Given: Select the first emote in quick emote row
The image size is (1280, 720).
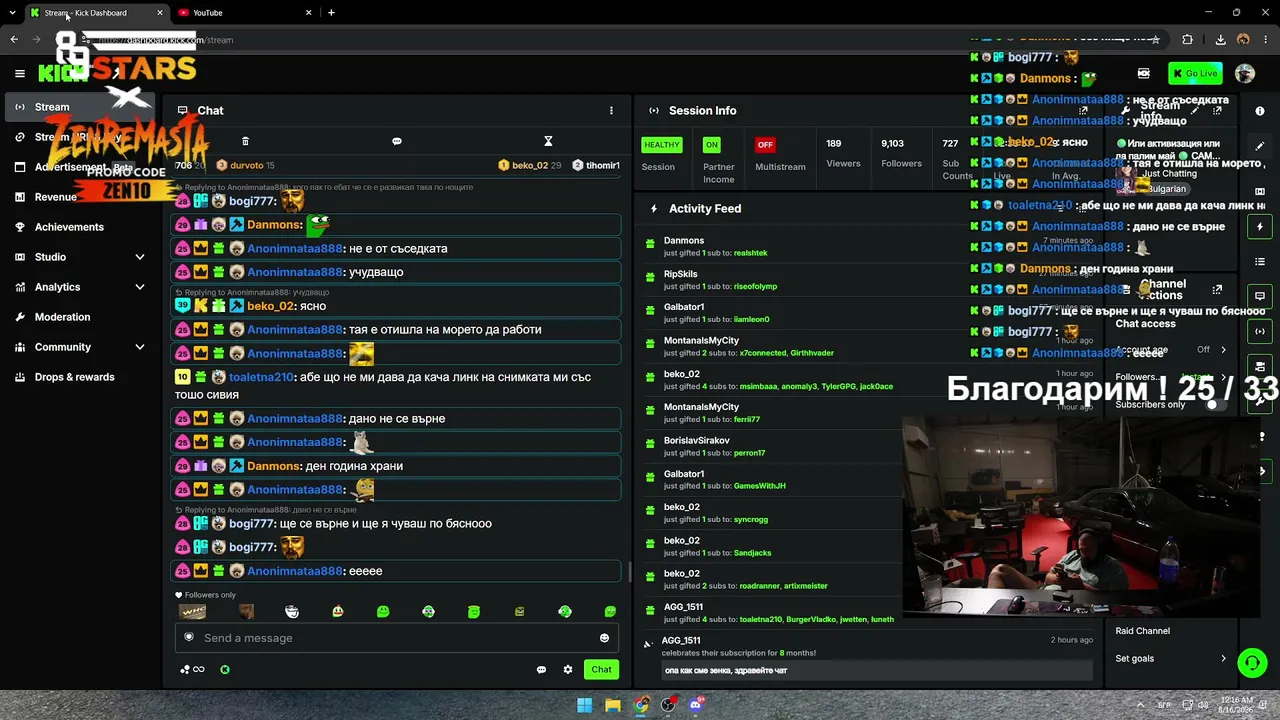Looking at the screenshot, I should coord(192,612).
